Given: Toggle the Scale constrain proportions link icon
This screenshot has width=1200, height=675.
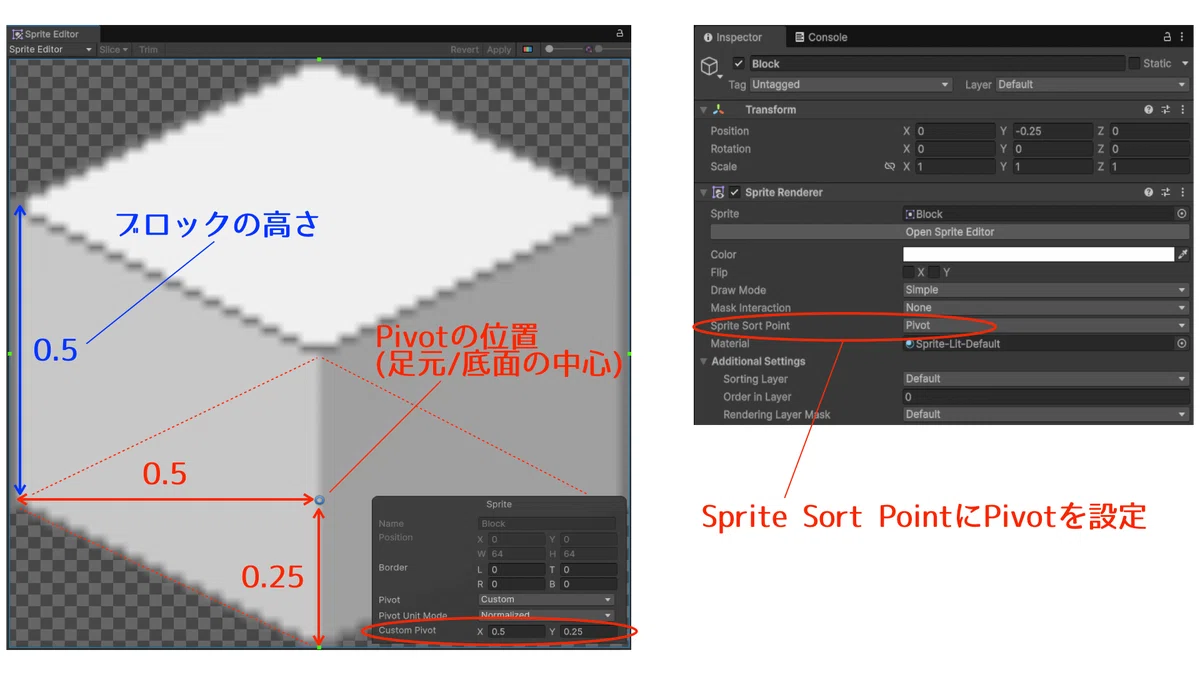Looking at the screenshot, I should pos(890,167).
